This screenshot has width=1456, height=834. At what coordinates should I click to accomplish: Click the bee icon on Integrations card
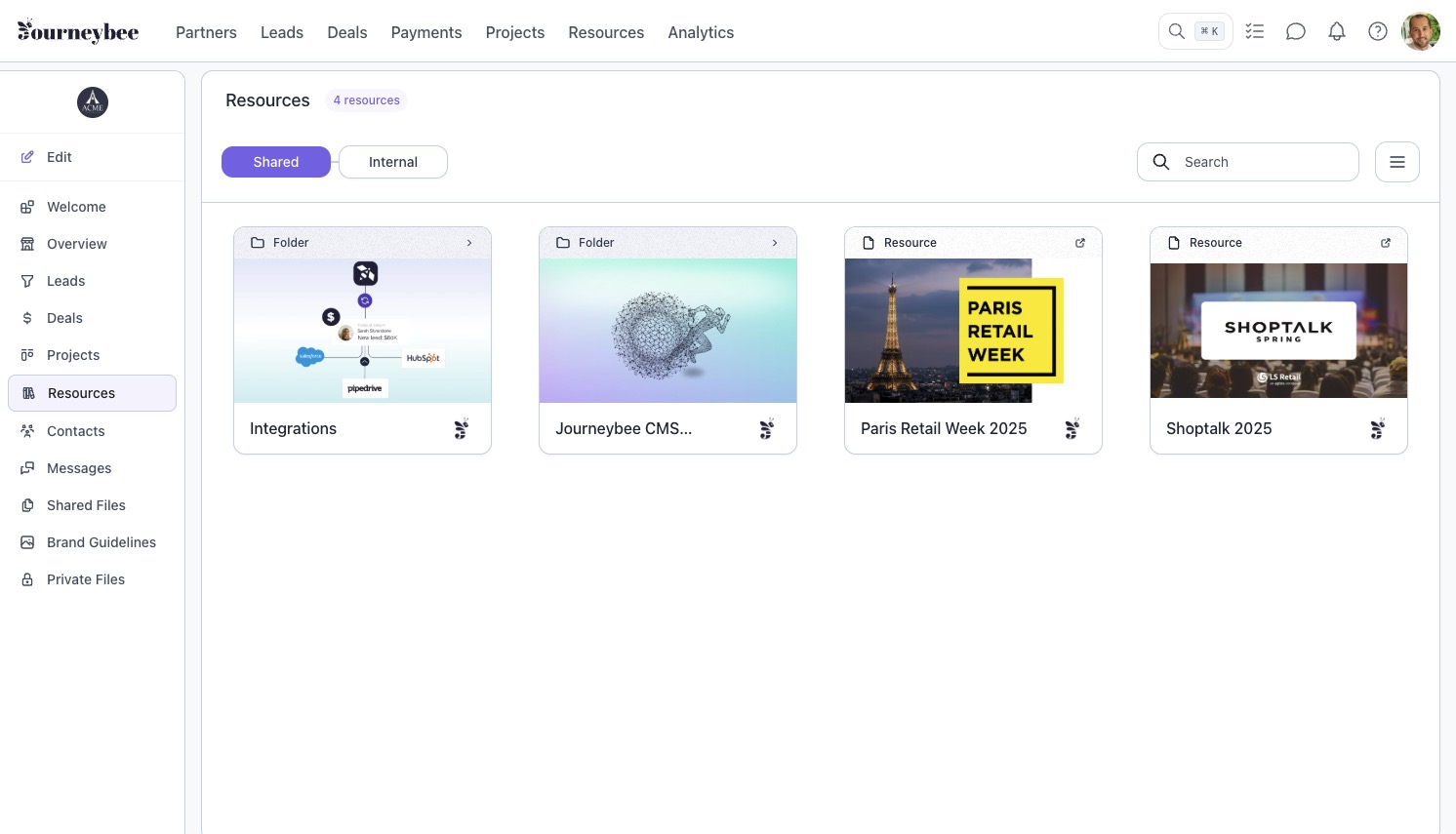[x=462, y=428]
